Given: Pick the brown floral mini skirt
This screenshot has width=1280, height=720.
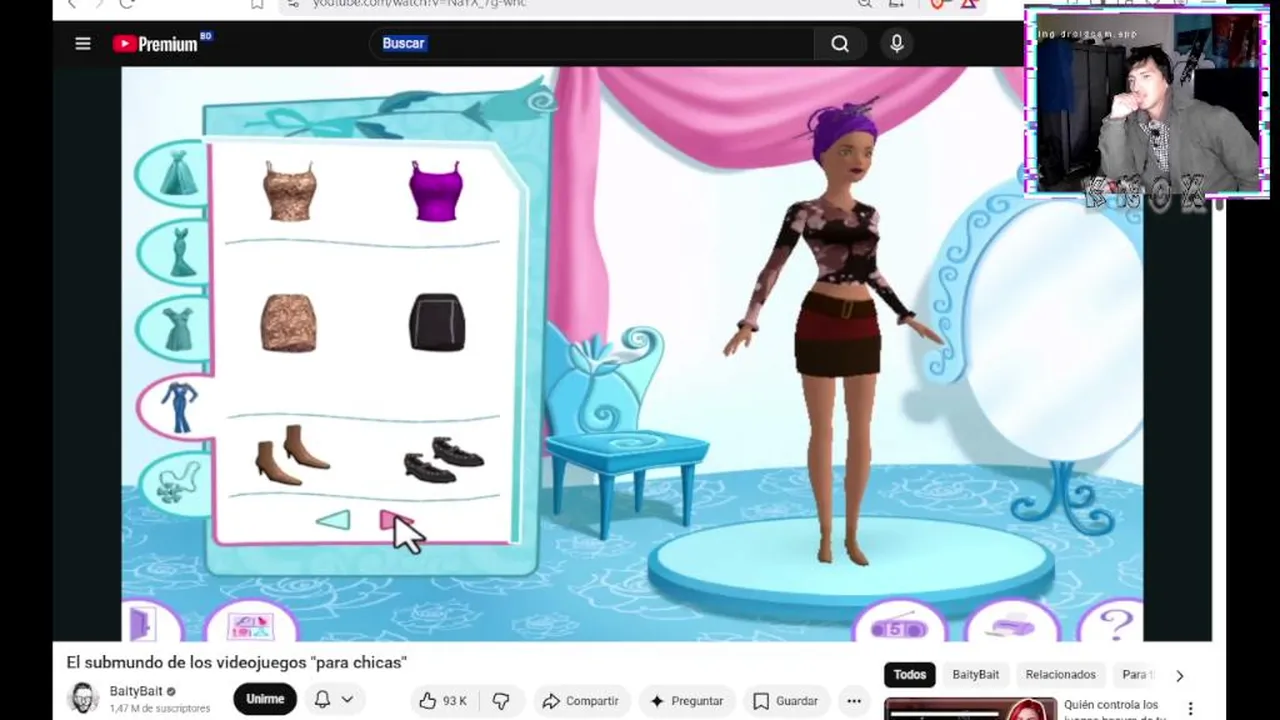Looking at the screenshot, I should click(x=289, y=323).
